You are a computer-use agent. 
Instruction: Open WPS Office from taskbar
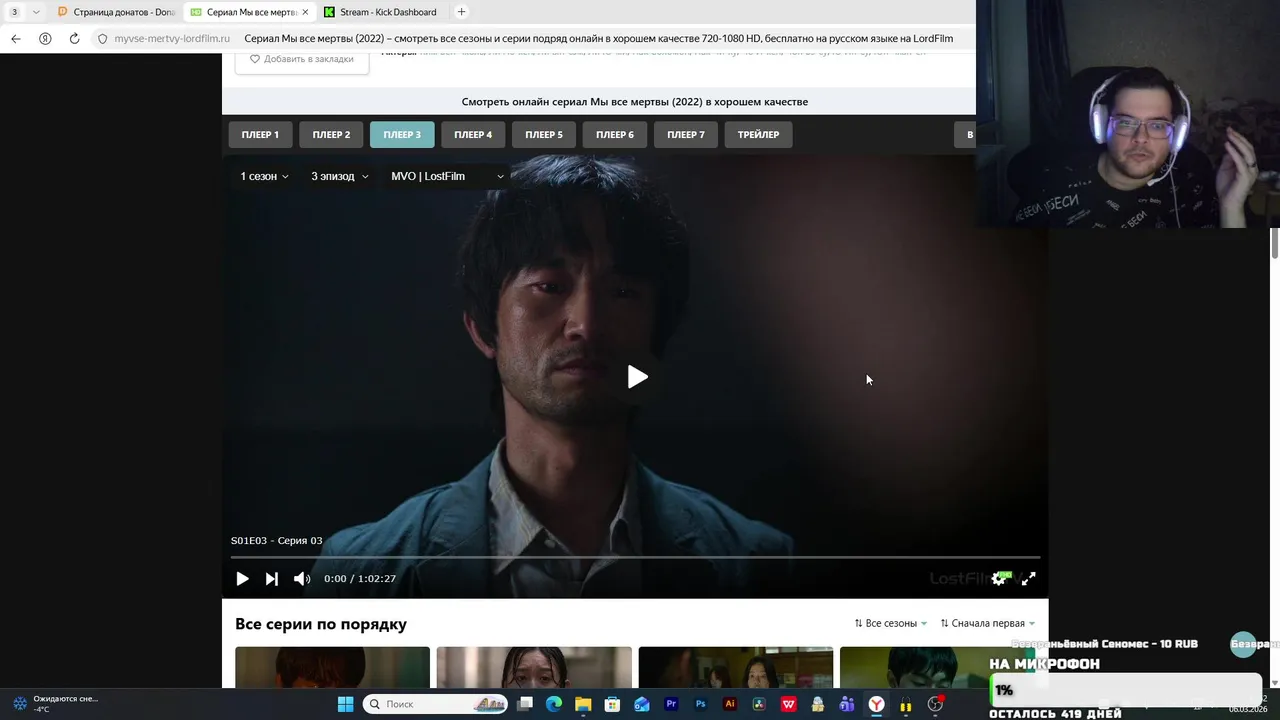pos(789,704)
